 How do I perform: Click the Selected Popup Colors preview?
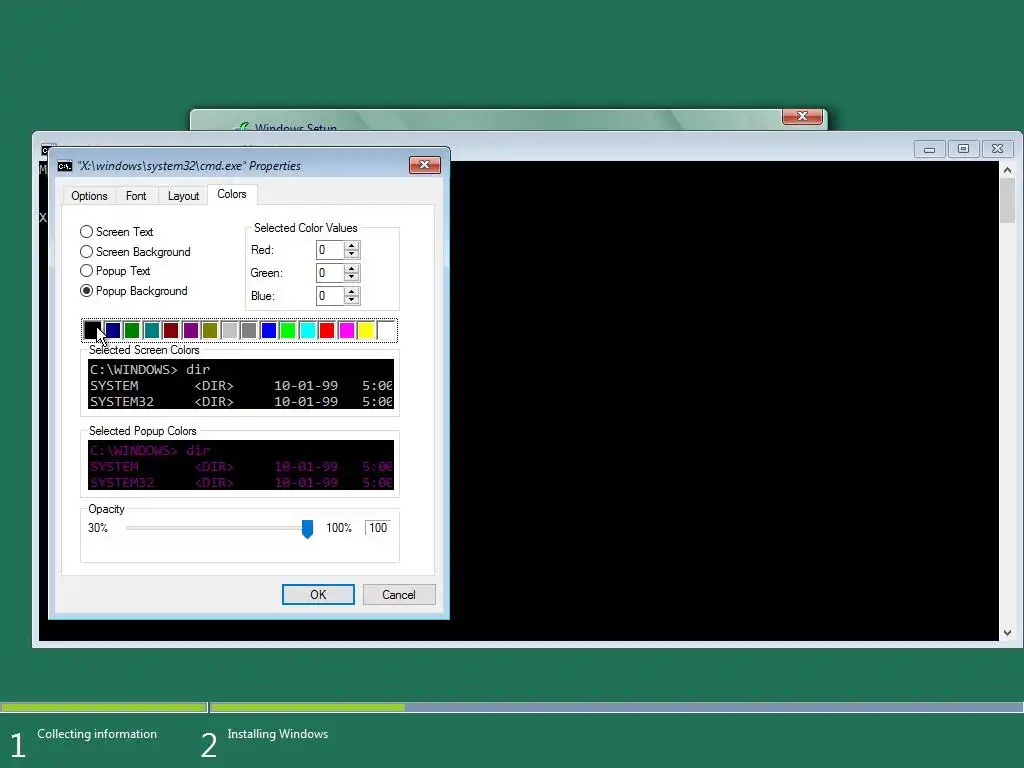(241, 465)
